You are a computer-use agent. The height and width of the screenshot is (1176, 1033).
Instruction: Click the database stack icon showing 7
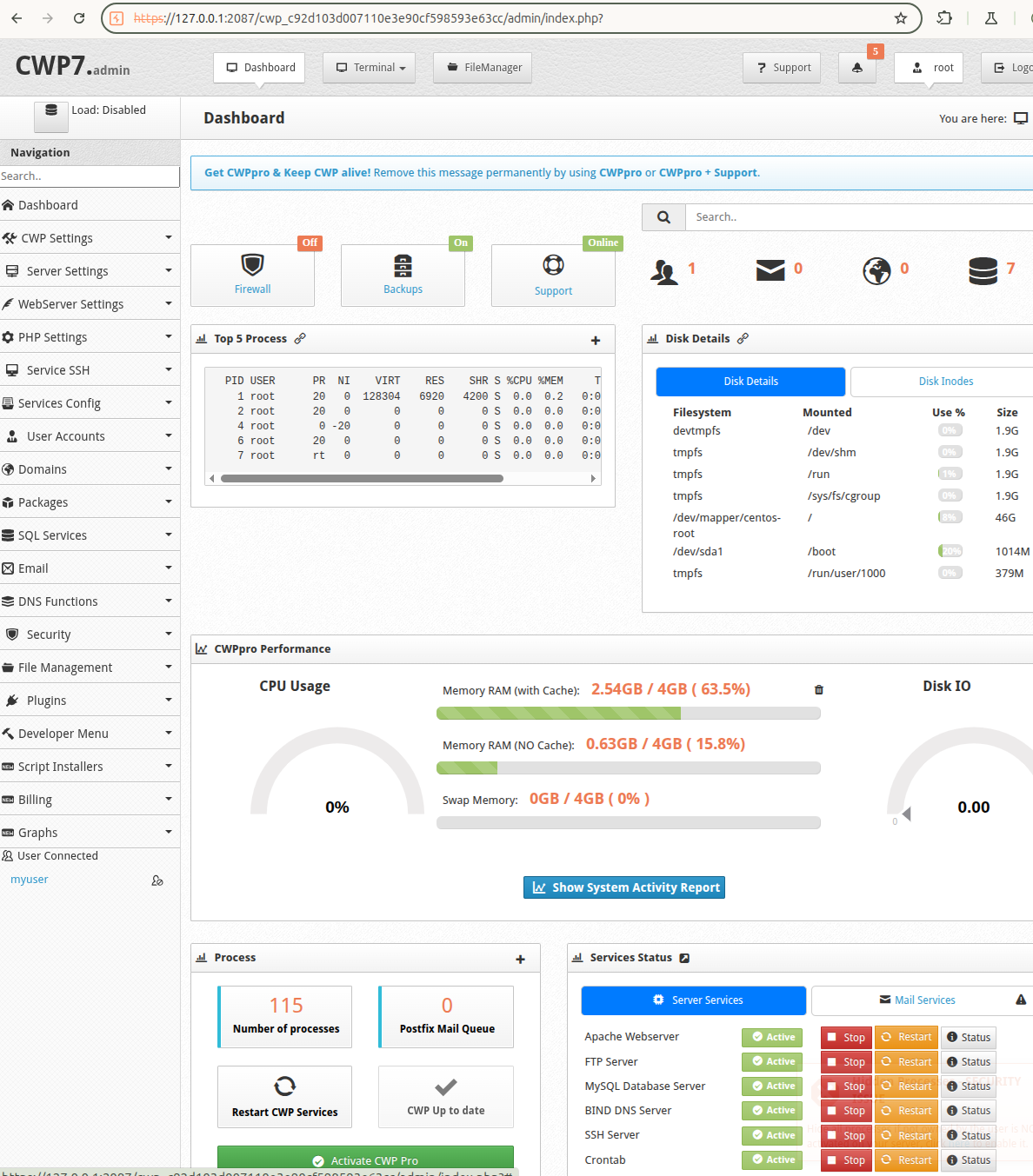point(983,271)
